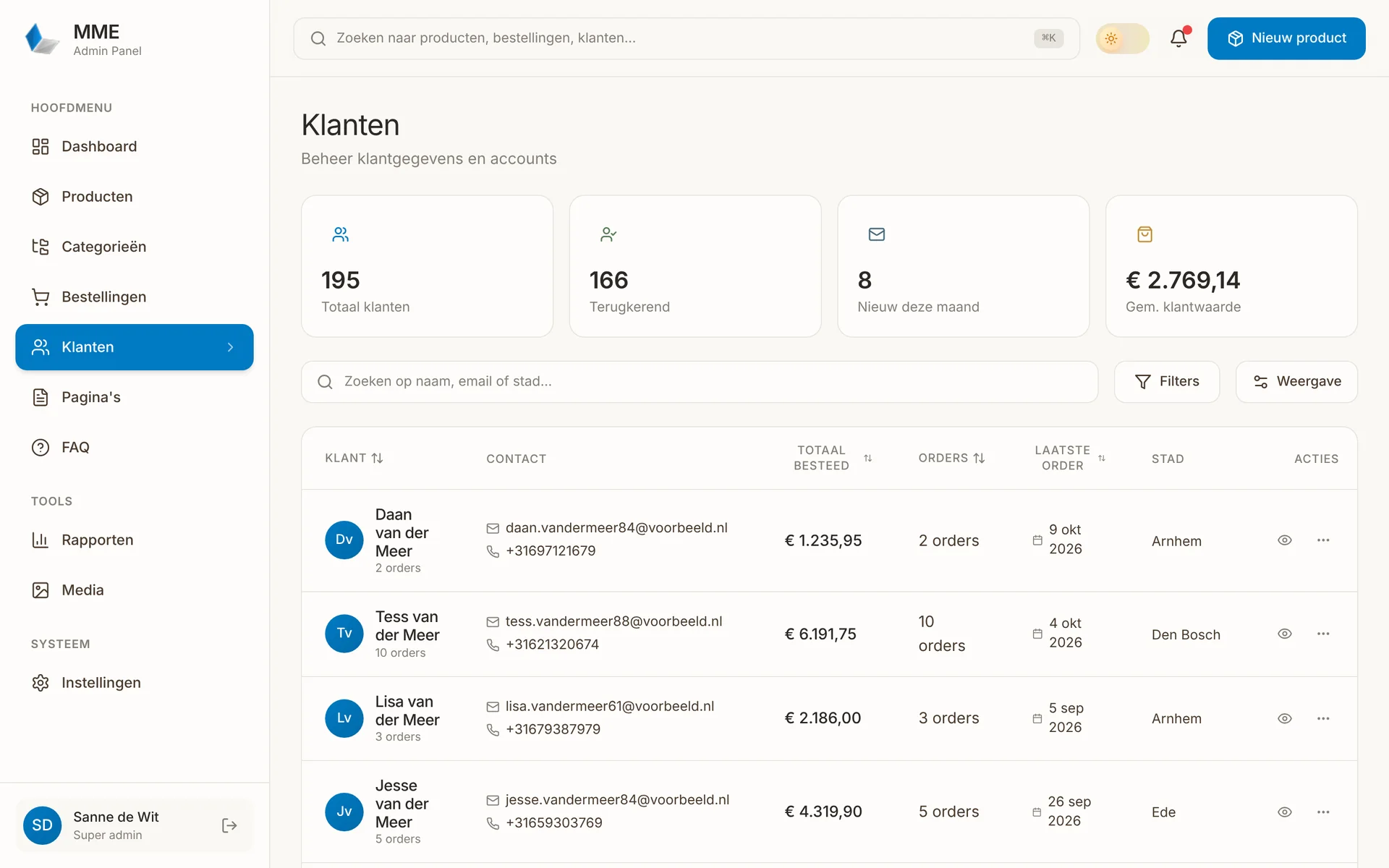Click the Rapporten chart icon
The width and height of the screenshot is (1389, 868).
click(41, 540)
